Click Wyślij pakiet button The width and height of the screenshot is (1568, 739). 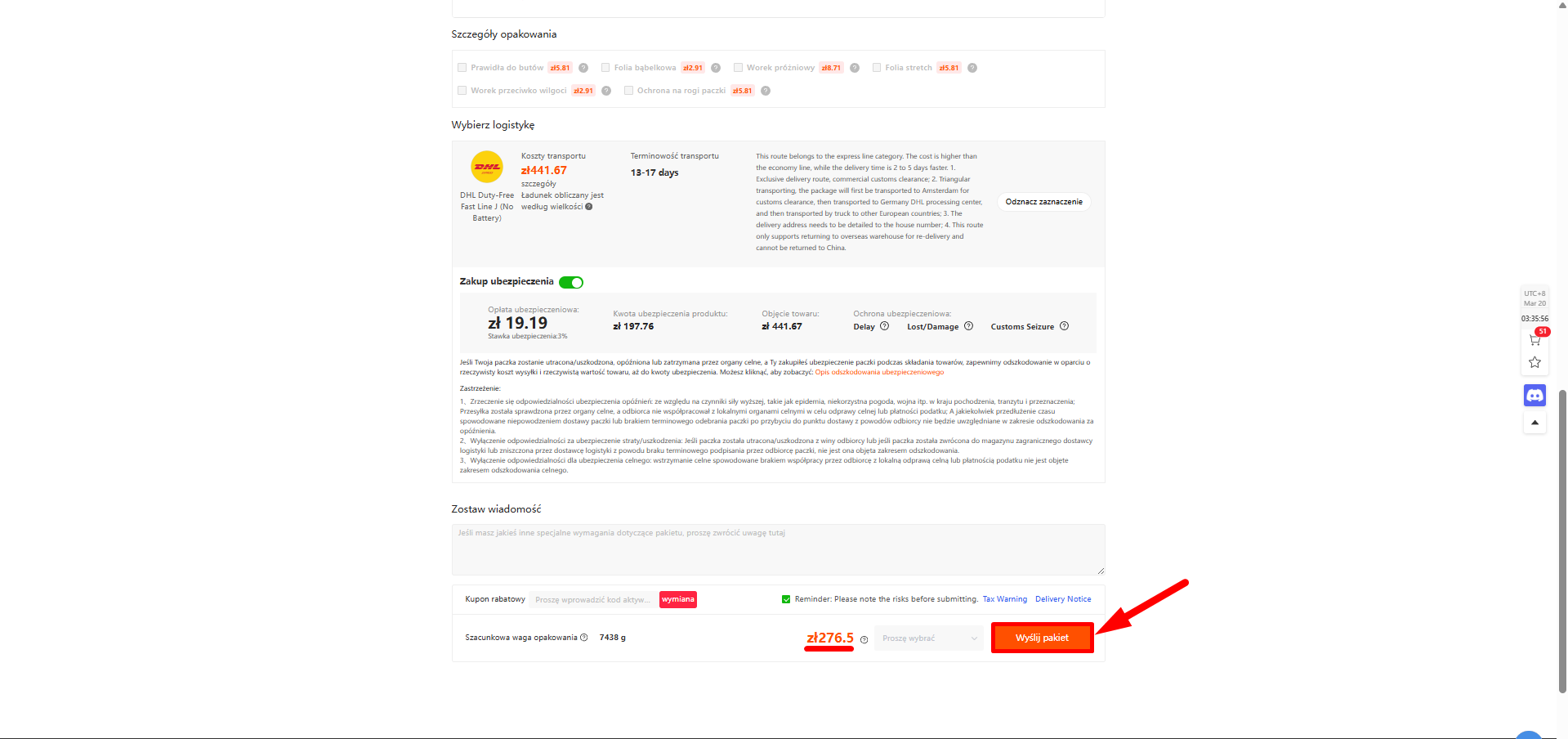pos(1042,638)
